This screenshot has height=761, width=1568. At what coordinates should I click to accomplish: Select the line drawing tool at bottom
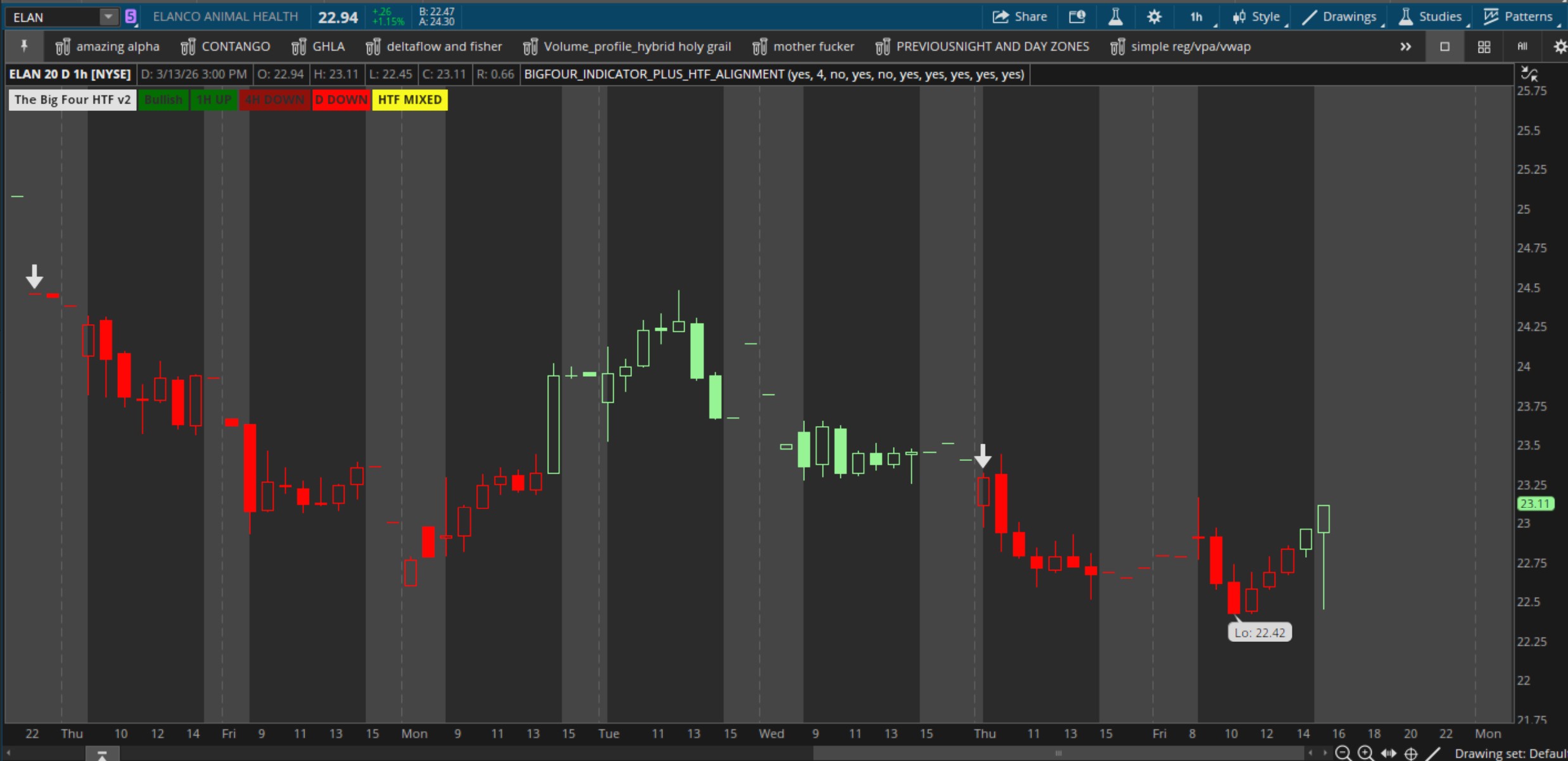click(1434, 753)
